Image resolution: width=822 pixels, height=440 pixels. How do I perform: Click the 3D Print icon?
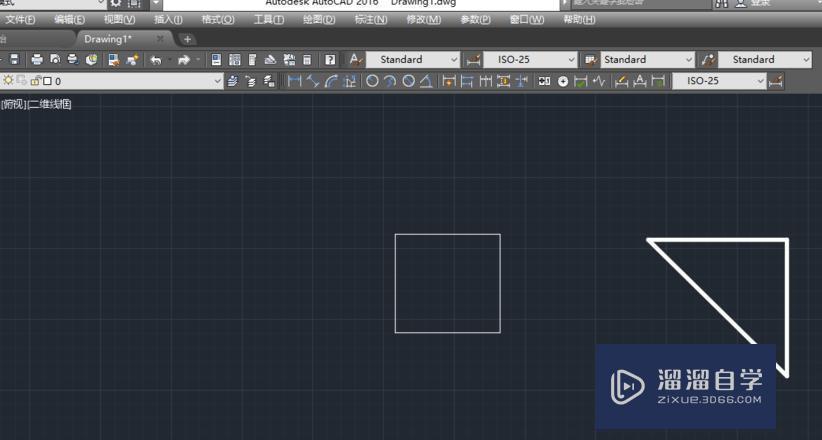[91, 59]
